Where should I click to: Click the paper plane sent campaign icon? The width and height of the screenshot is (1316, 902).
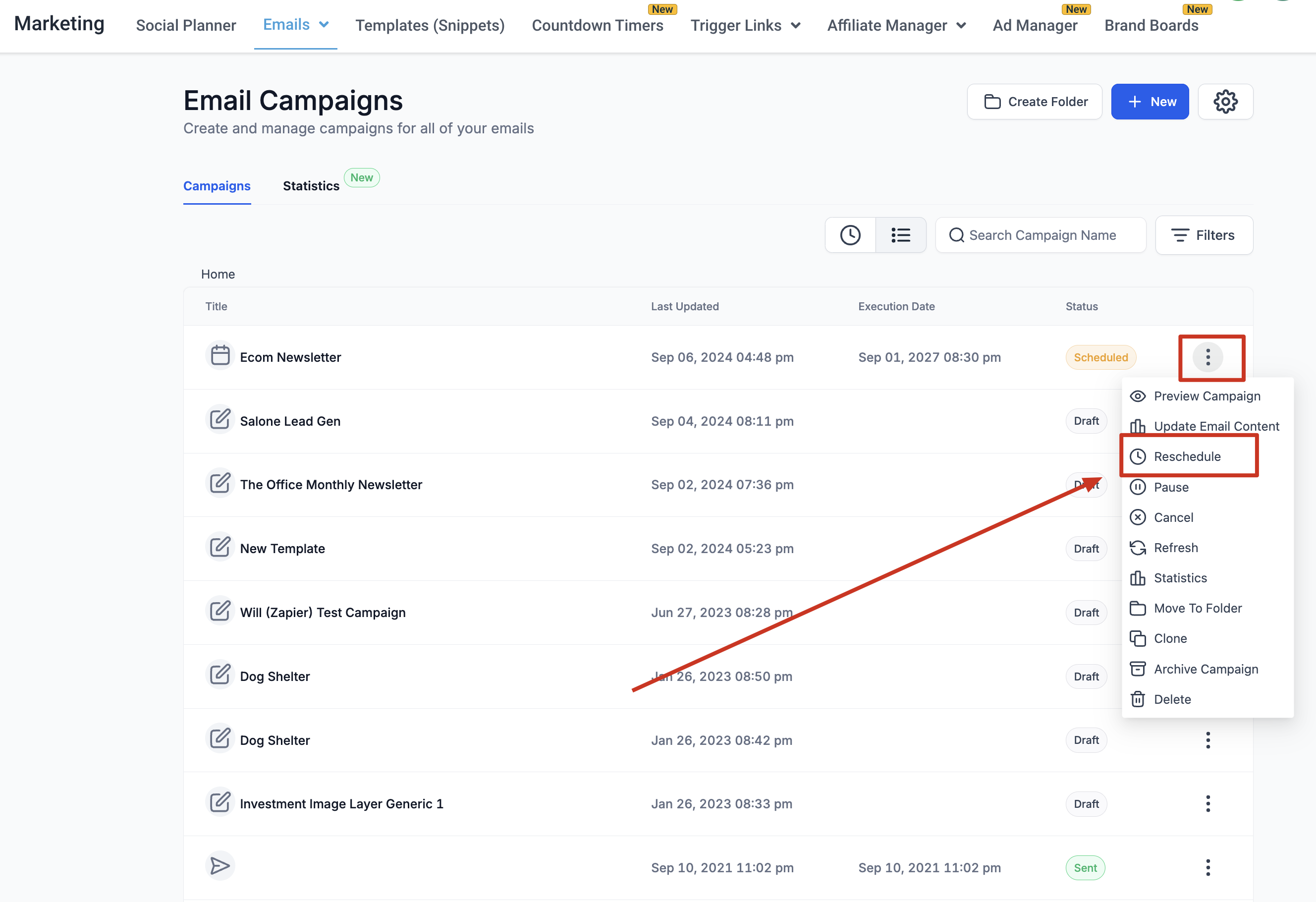point(219,866)
